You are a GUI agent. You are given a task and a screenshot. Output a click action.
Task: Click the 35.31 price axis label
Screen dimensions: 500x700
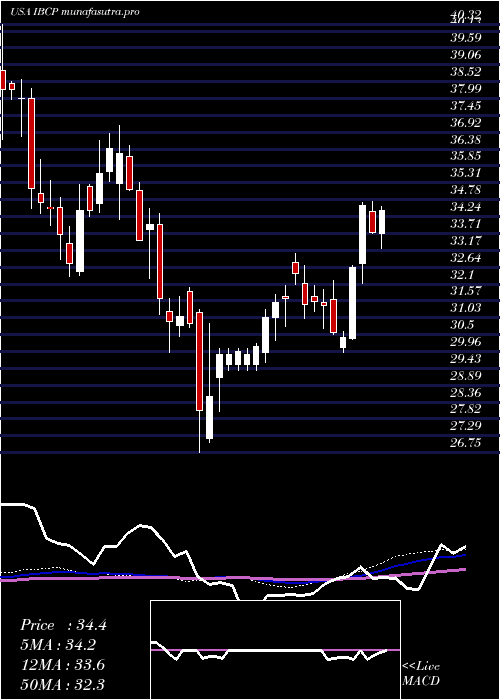pyautogui.click(x=466, y=173)
